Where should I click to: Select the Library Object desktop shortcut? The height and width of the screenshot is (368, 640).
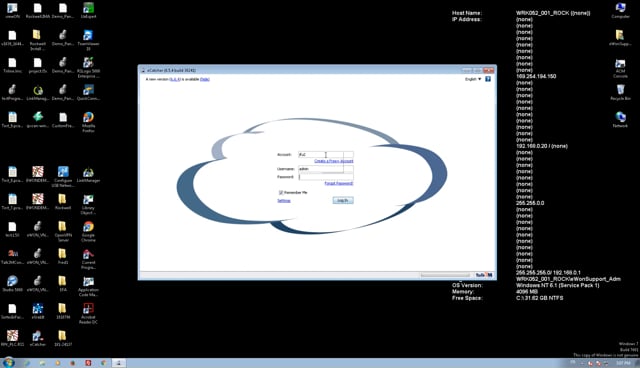click(x=88, y=204)
